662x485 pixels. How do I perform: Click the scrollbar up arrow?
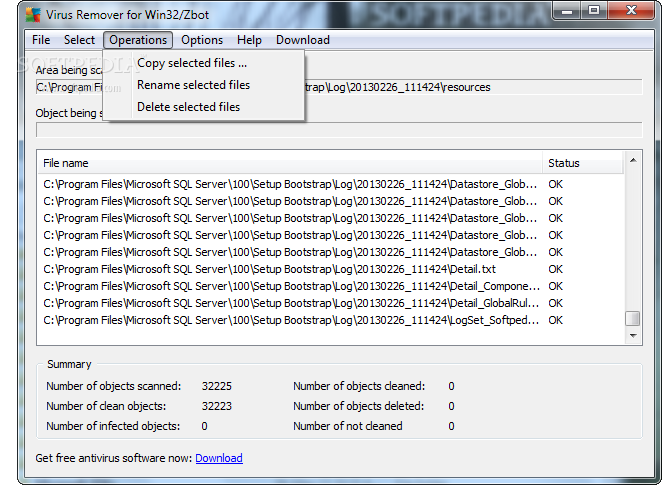click(x=633, y=160)
